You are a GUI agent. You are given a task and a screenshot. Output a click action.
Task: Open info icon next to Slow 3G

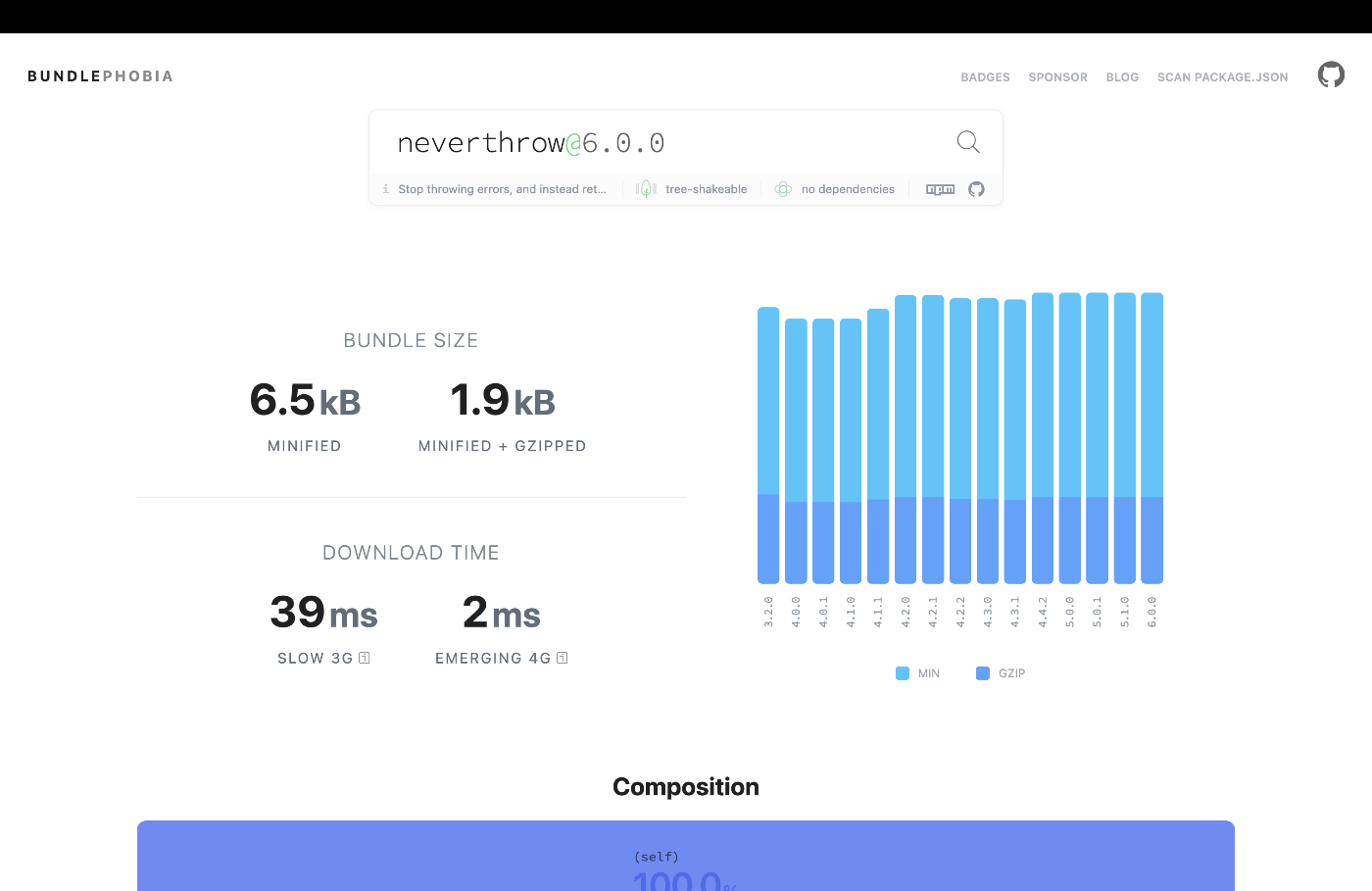coord(365,658)
